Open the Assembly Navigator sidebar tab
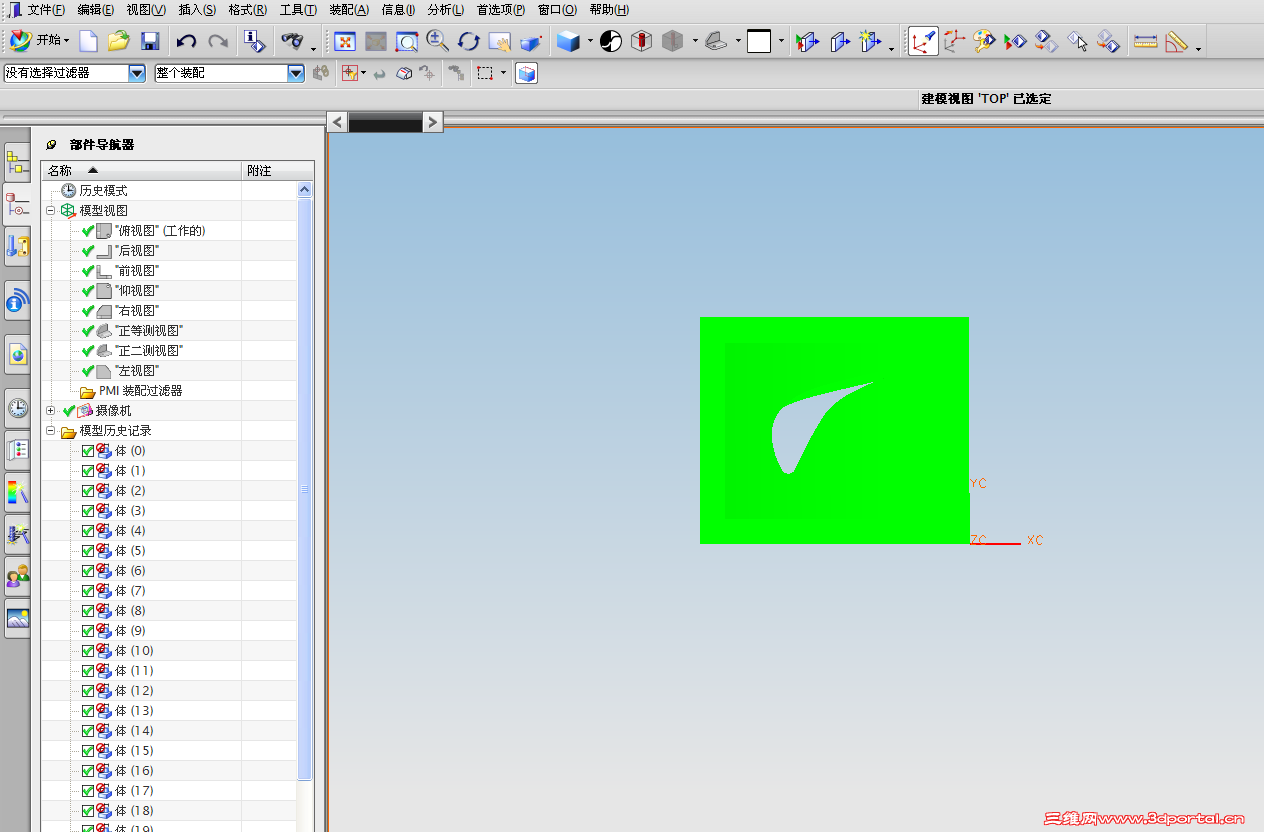Screen dimensions: 1264x832 (17, 163)
